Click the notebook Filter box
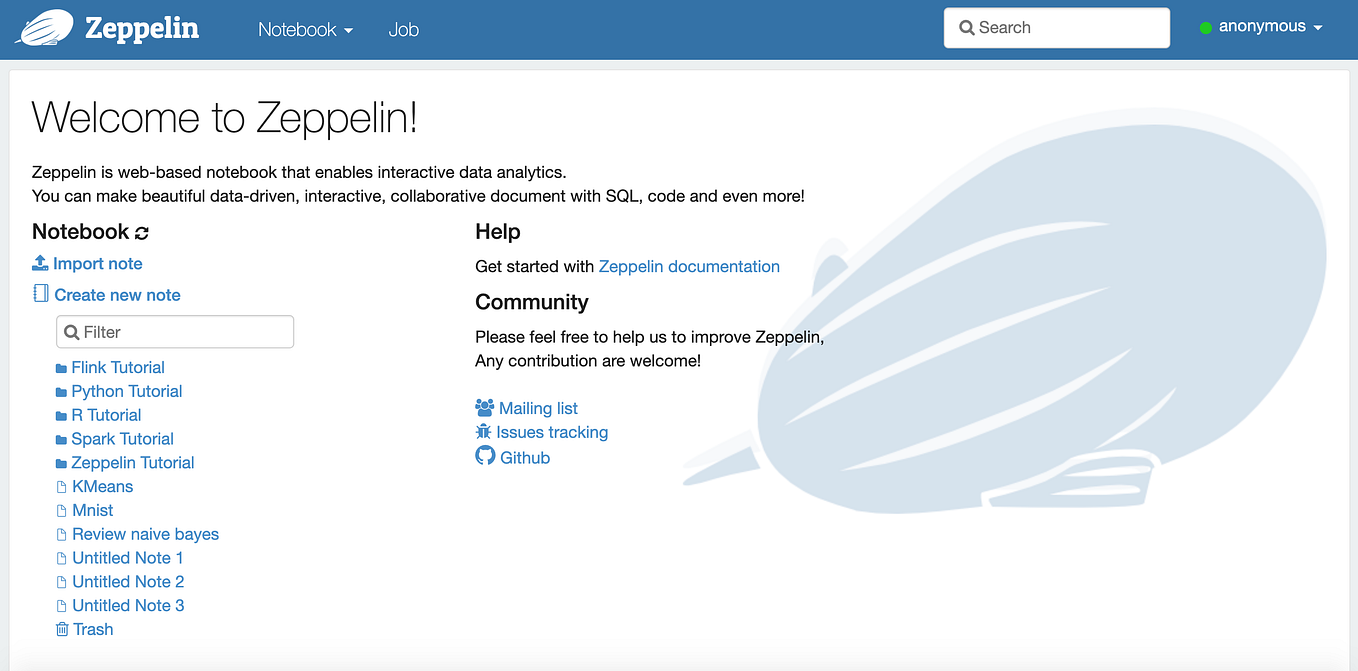Screen dimensions: 1358x671 (x=175, y=331)
